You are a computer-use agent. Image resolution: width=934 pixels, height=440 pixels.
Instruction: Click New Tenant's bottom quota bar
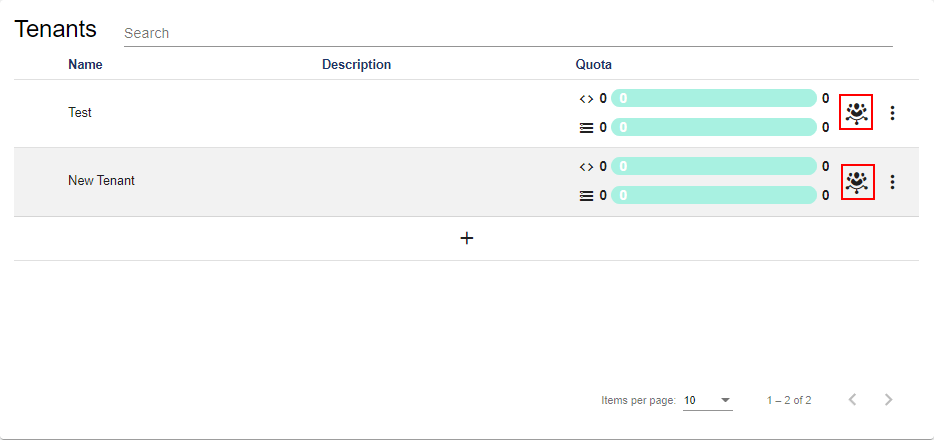[714, 195]
